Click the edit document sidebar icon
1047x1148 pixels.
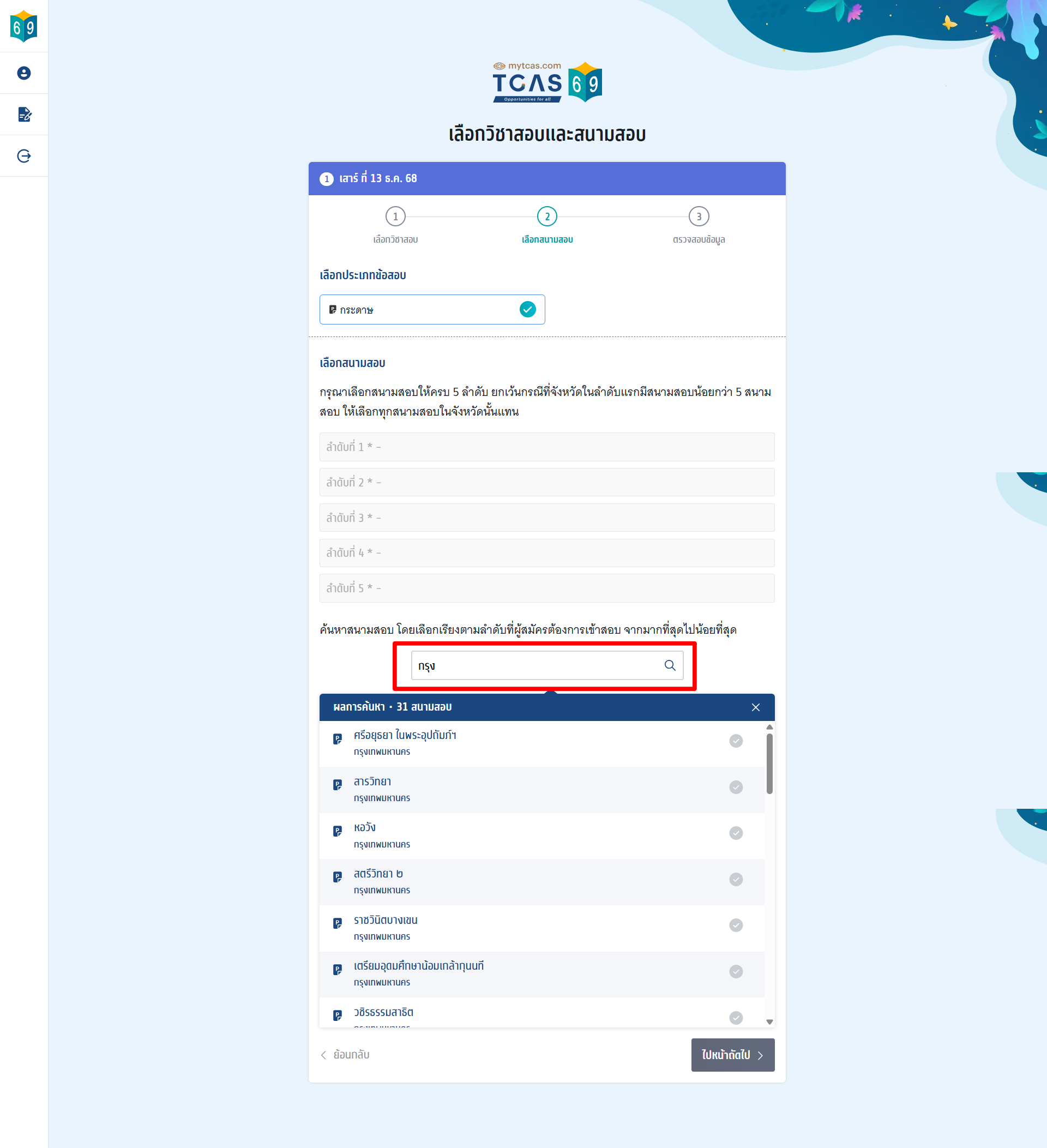(x=24, y=115)
